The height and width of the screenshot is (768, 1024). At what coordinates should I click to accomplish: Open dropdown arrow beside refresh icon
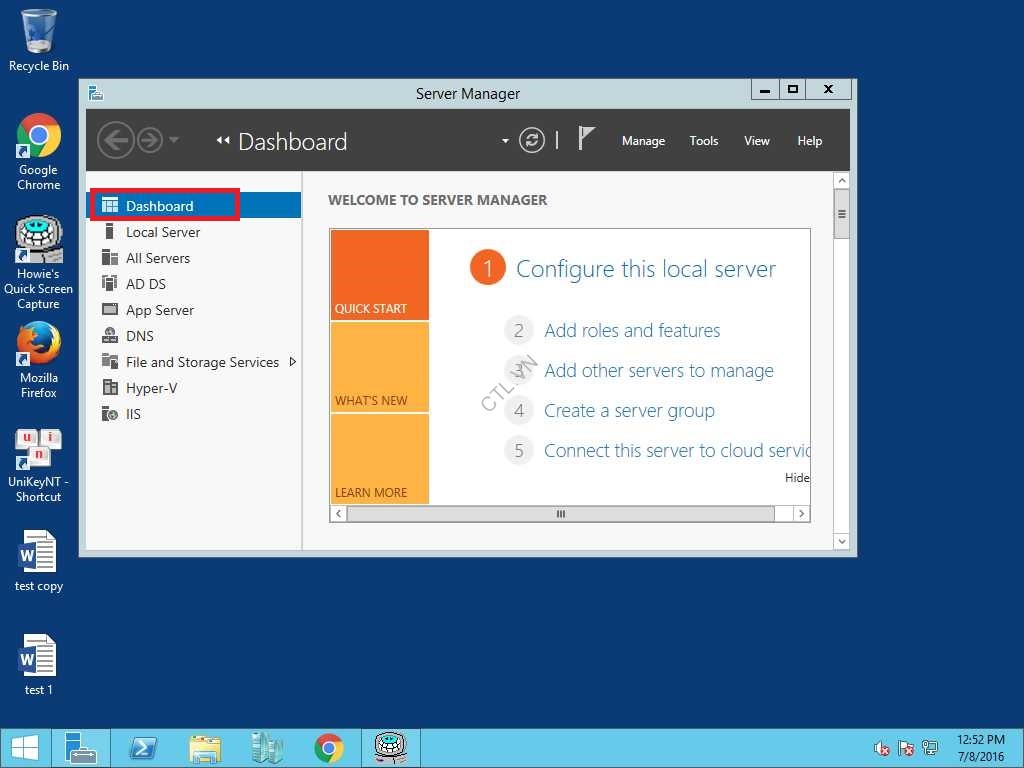coord(505,141)
